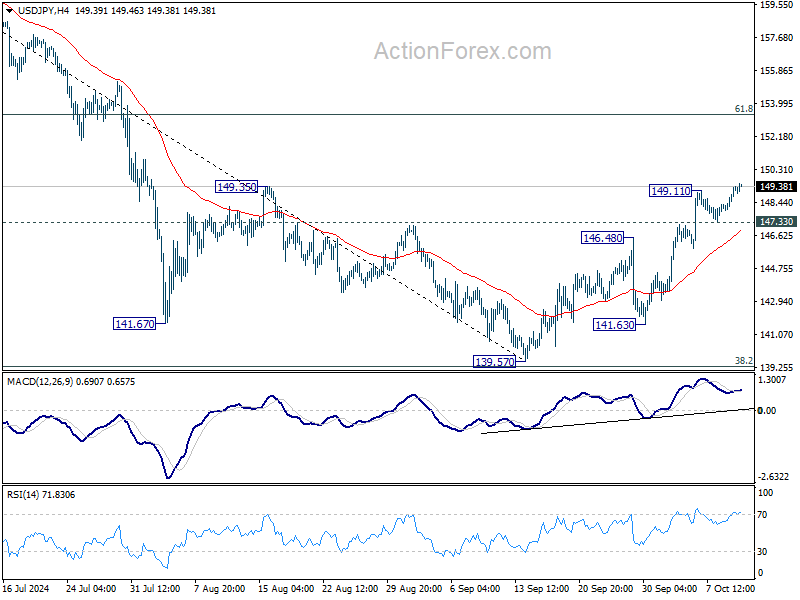800x600 pixels.
Task: Click the 29 Aug 20:00 time axis label
Action: click(x=414, y=588)
